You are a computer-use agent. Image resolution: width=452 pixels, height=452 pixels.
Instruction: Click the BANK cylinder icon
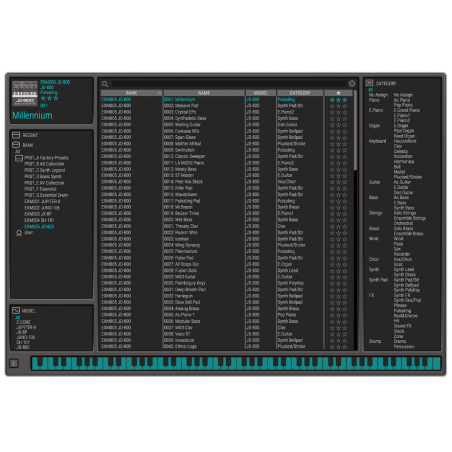tap(16, 145)
